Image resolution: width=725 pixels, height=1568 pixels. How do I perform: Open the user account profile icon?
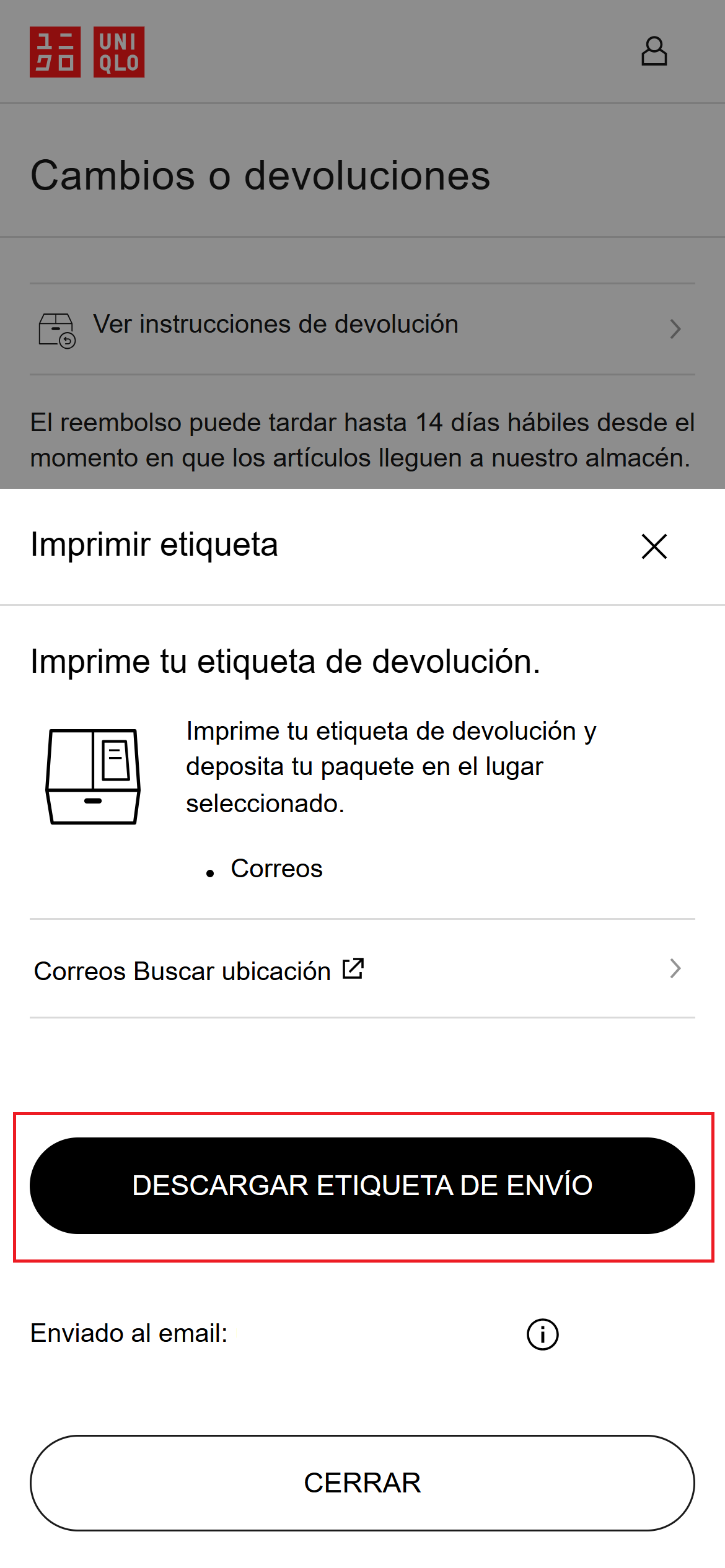pyautogui.click(x=654, y=51)
